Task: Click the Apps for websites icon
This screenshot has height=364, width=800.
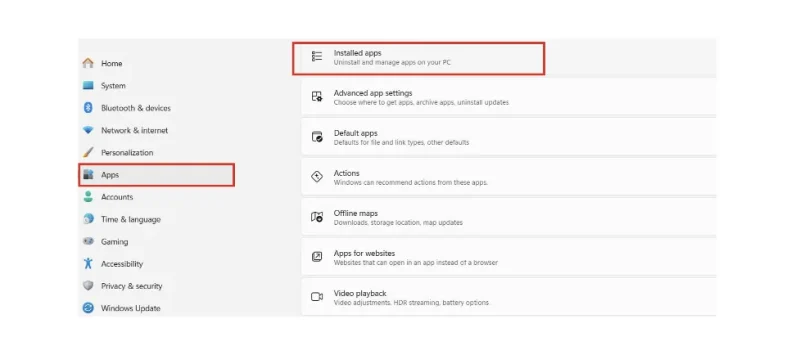Action: tap(317, 257)
